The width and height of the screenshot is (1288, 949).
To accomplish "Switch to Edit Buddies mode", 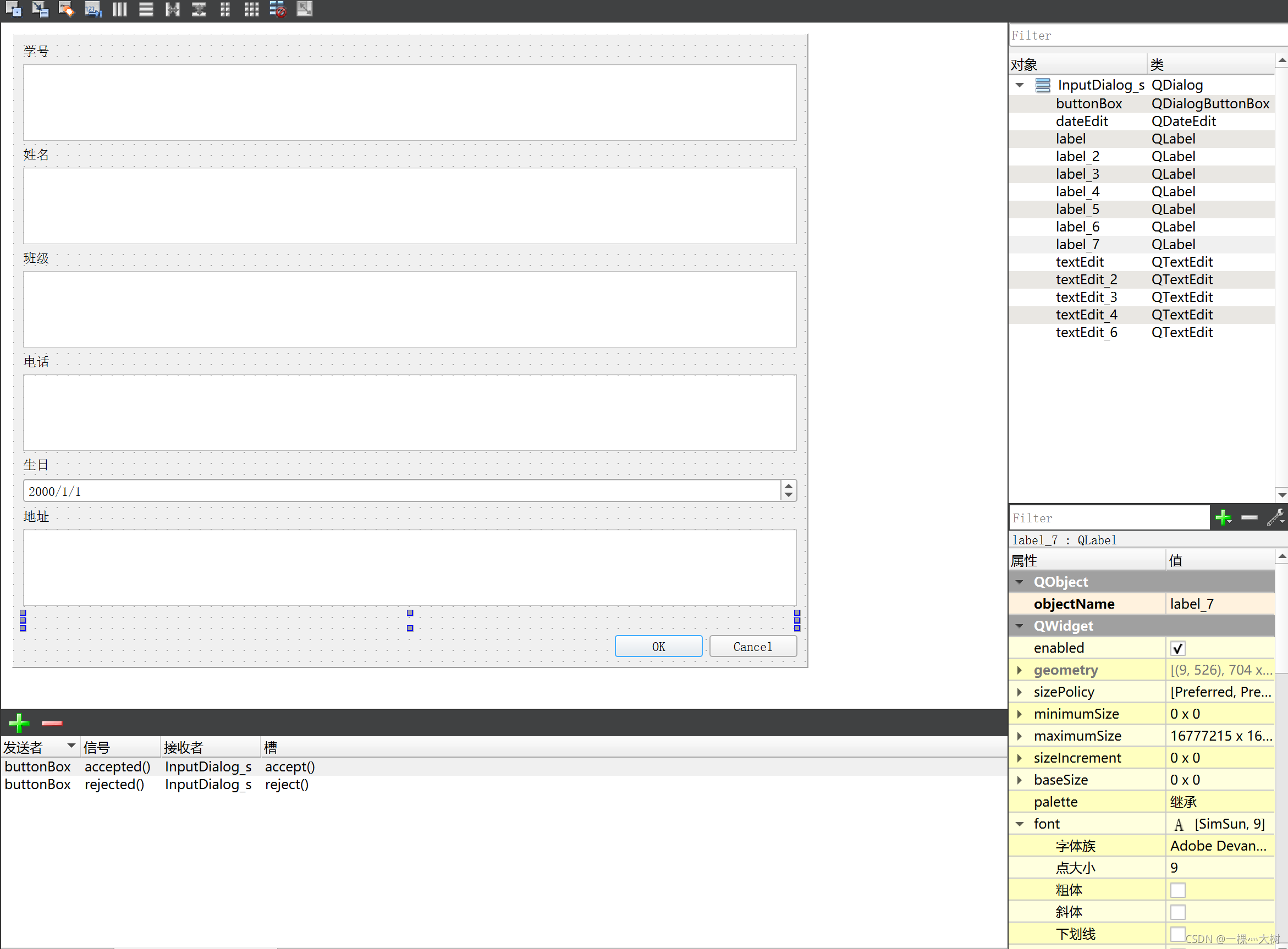I will [x=66, y=9].
